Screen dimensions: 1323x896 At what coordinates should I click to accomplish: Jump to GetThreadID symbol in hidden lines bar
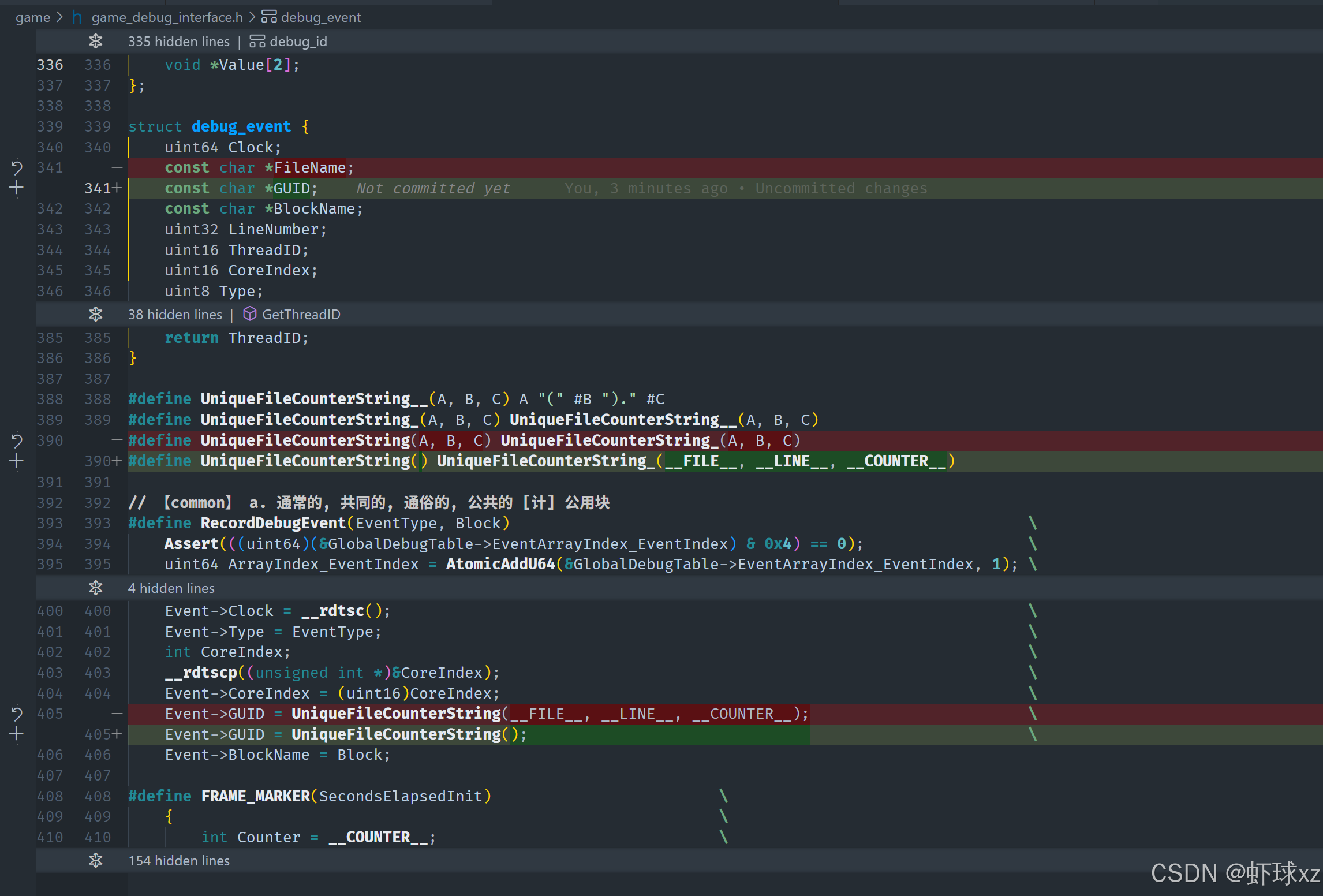(301, 315)
